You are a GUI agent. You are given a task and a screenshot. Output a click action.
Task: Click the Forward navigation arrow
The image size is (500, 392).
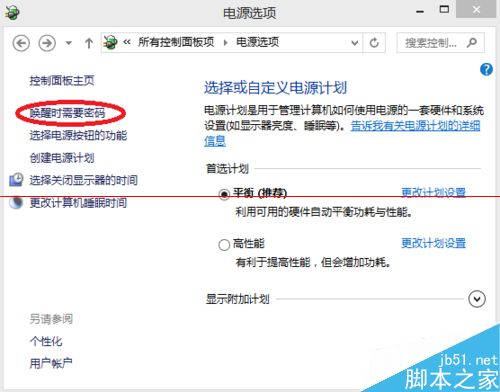(47, 43)
